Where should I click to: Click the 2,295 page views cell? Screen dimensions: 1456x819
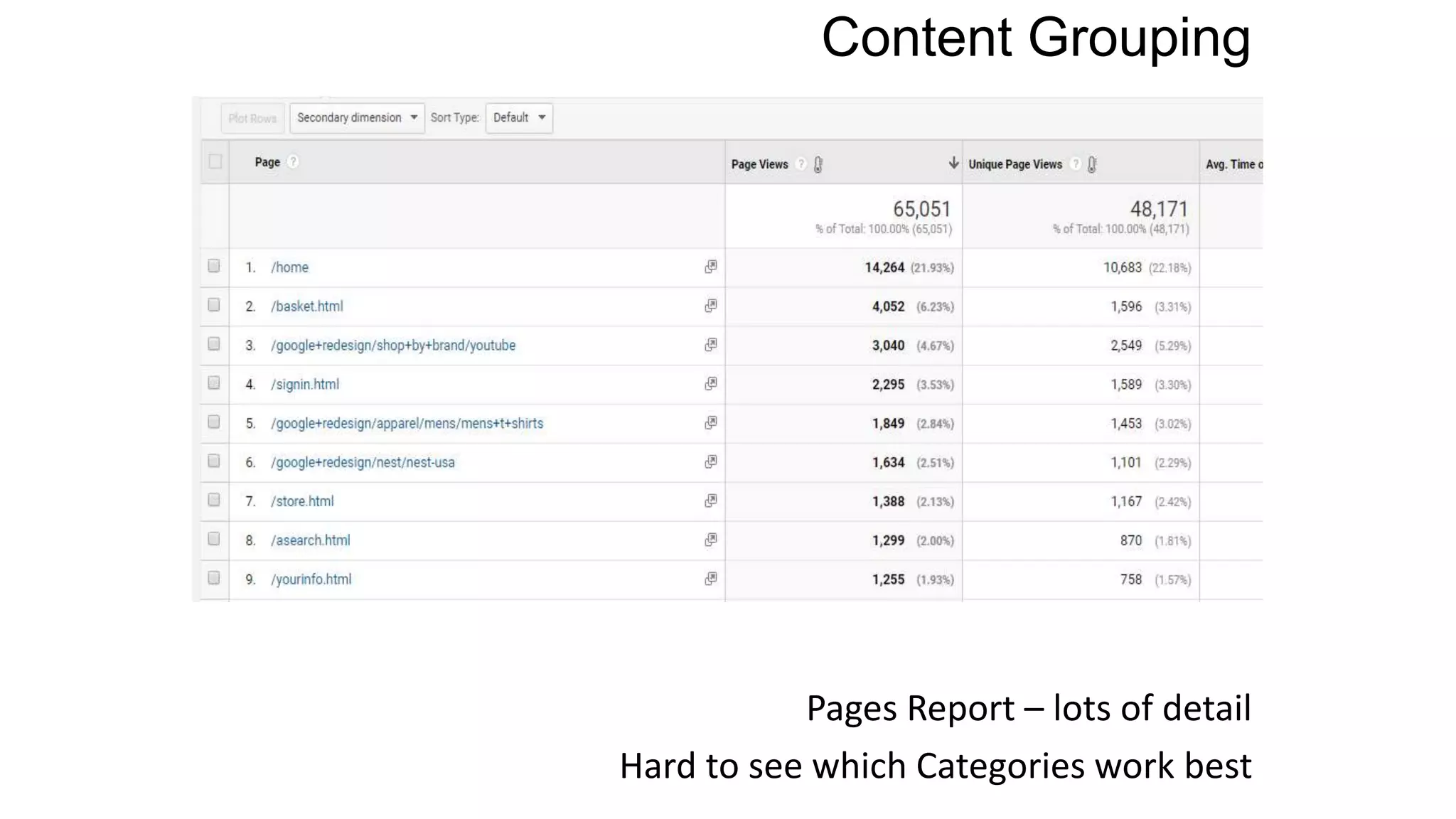pyautogui.click(x=889, y=385)
